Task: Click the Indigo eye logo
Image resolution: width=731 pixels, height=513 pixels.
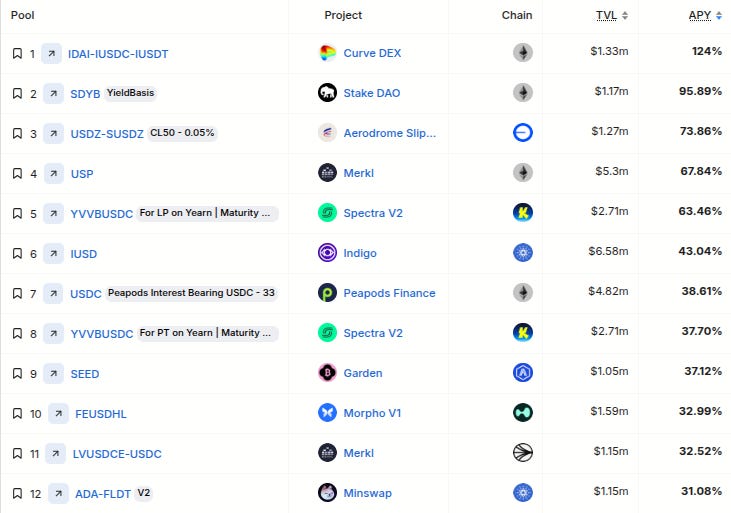Action: (327, 253)
